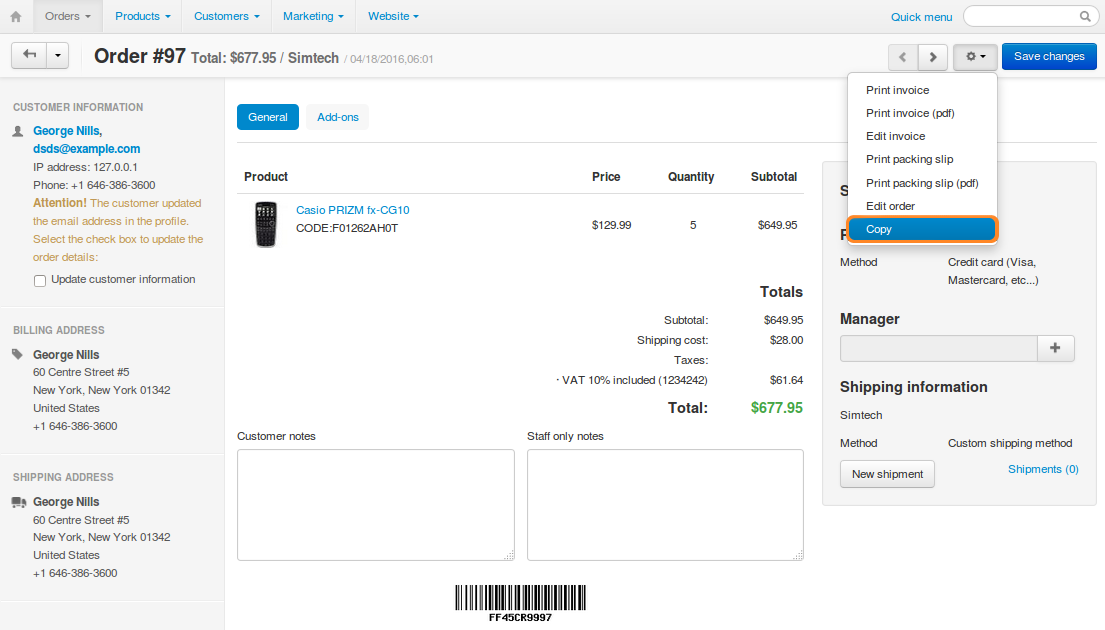Select Print packing slip (pdf)
The image size is (1105, 630).
coord(922,183)
